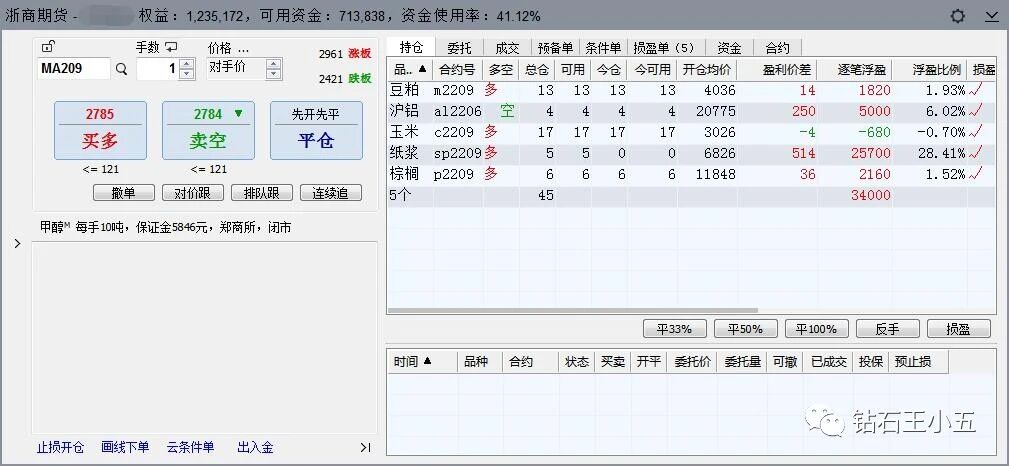Switch to the 持仓 tab
The image size is (1009, 466).
[411, 48]
